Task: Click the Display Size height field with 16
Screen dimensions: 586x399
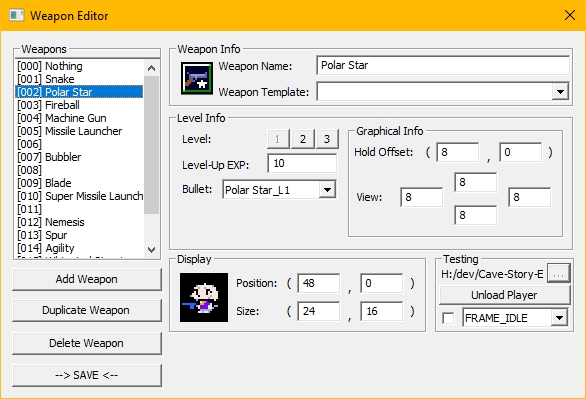Action: (382, 311)
